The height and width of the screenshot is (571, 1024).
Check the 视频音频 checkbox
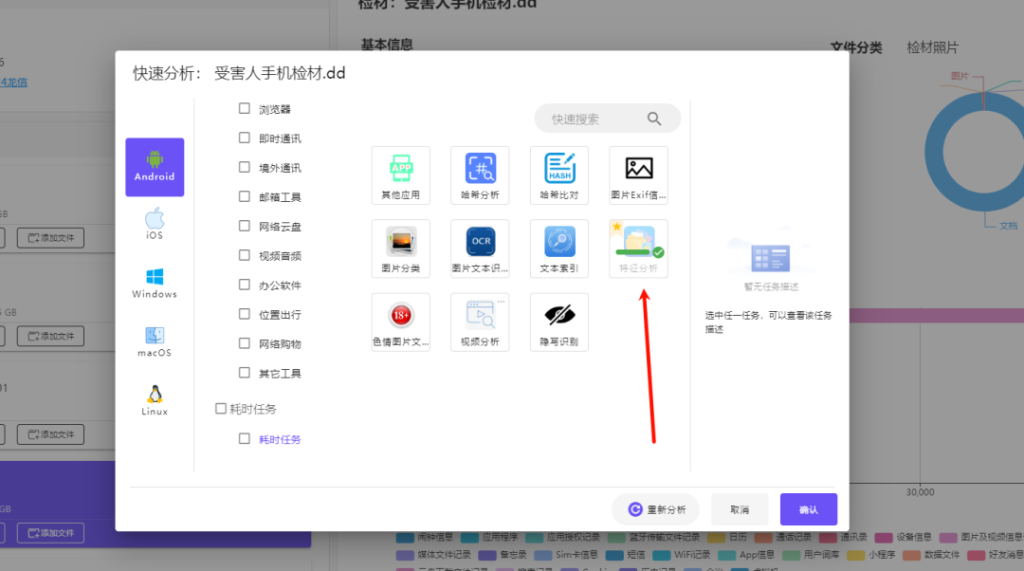[x=244, y=255]
